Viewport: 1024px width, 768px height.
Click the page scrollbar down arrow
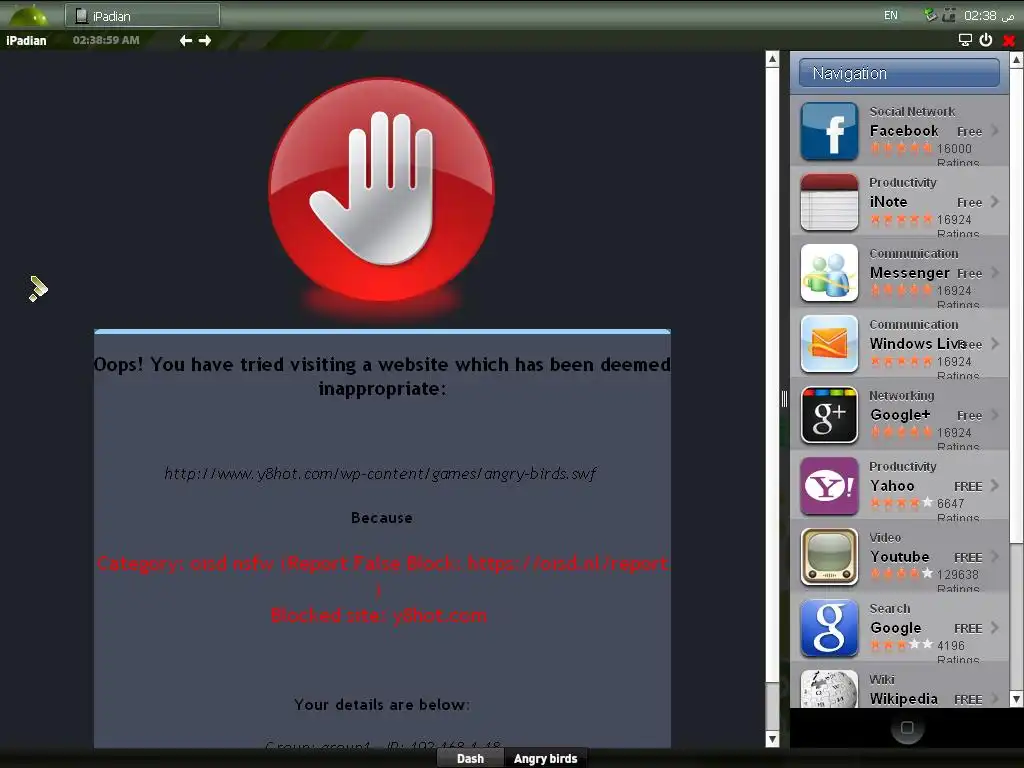pyautogui.click(x=773, y=739)
